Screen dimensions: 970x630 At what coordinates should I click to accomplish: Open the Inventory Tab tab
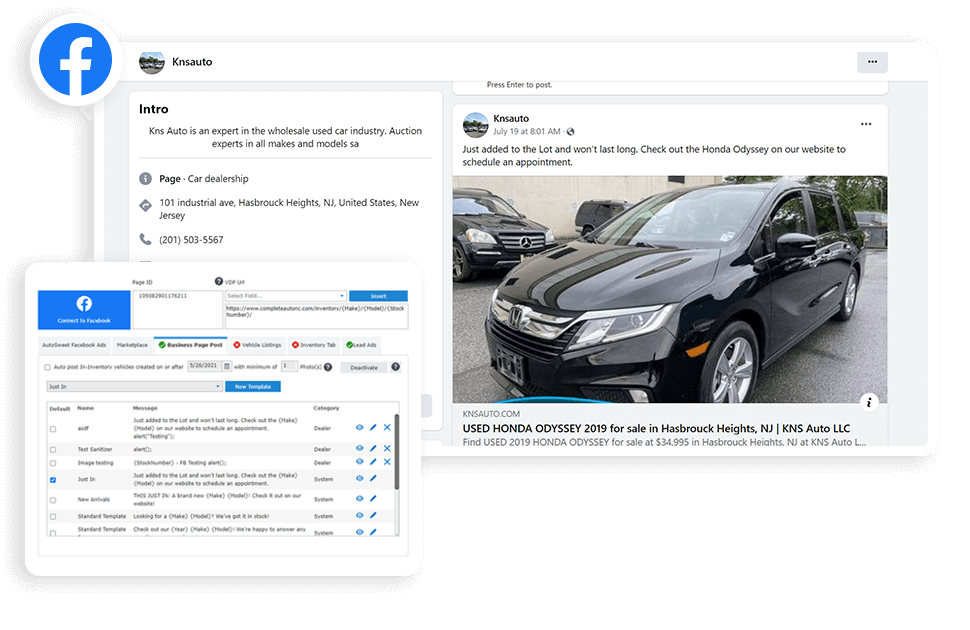pyautogui.click(x=314, y=345)
